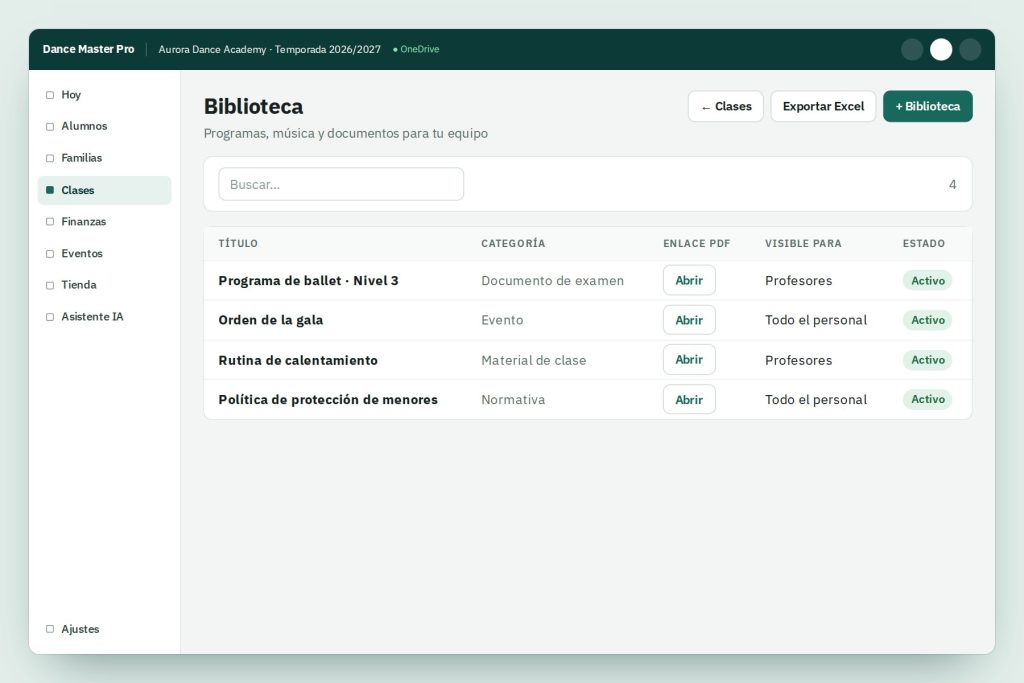This screenshot has width=1024, height=683.
Task: Click the Biblioteca page heading
Action: (253, 106)
